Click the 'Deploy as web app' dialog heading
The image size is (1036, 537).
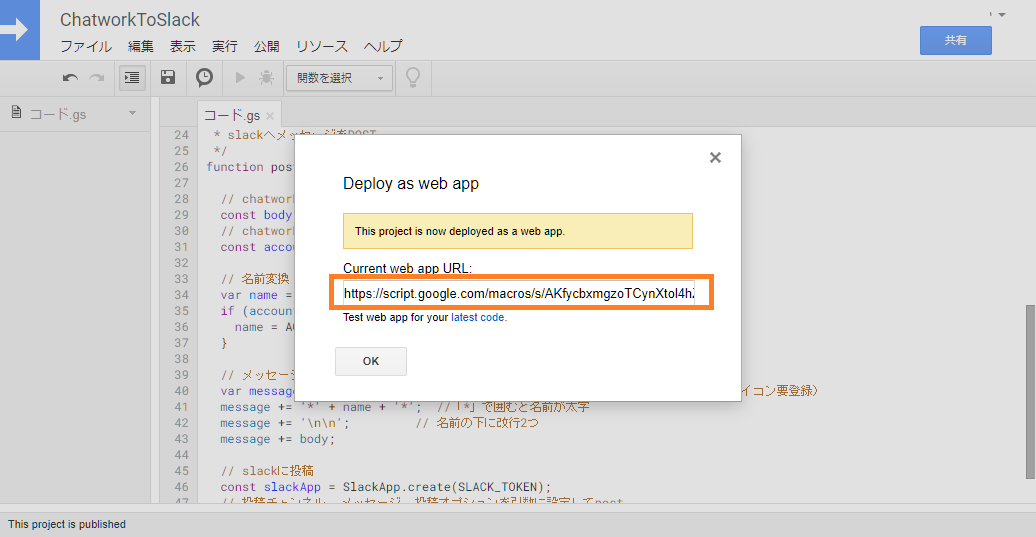point(411,184)
